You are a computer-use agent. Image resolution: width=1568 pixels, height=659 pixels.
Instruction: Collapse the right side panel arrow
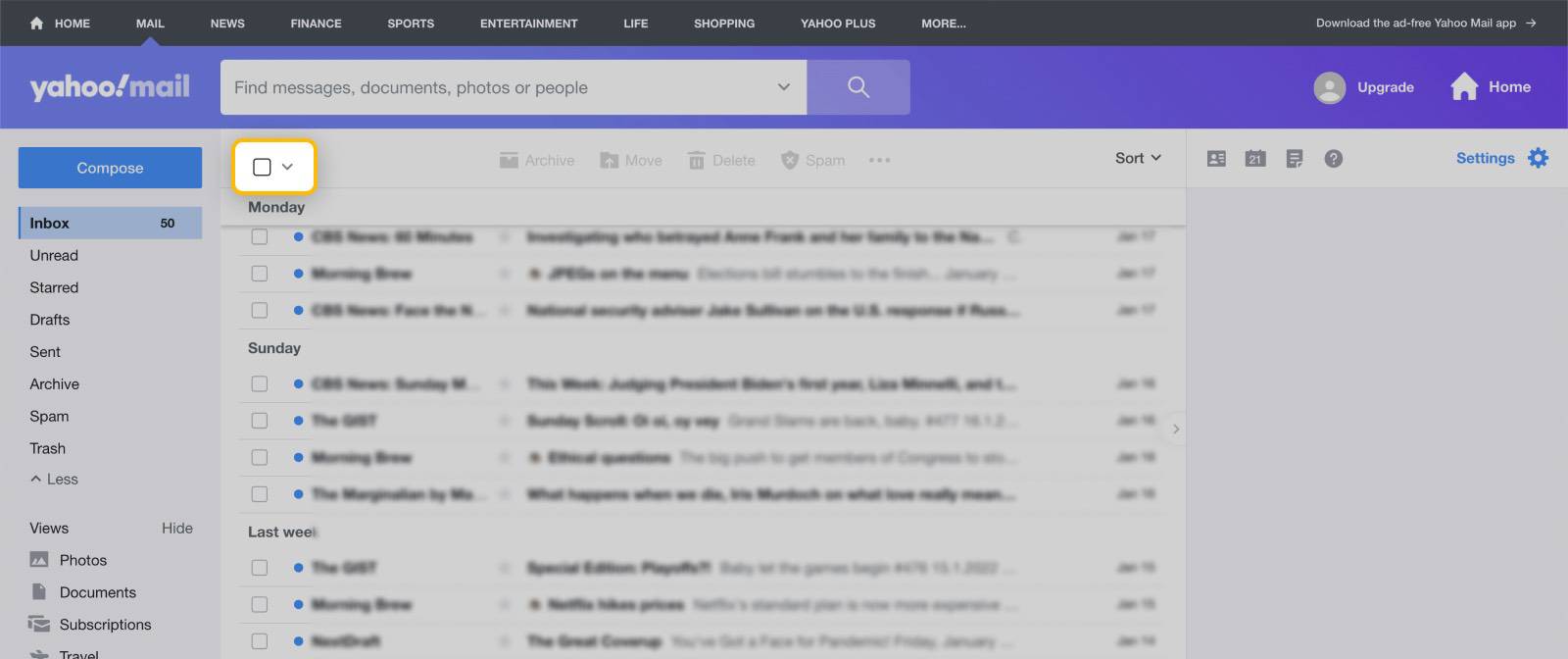point(1176,429)
